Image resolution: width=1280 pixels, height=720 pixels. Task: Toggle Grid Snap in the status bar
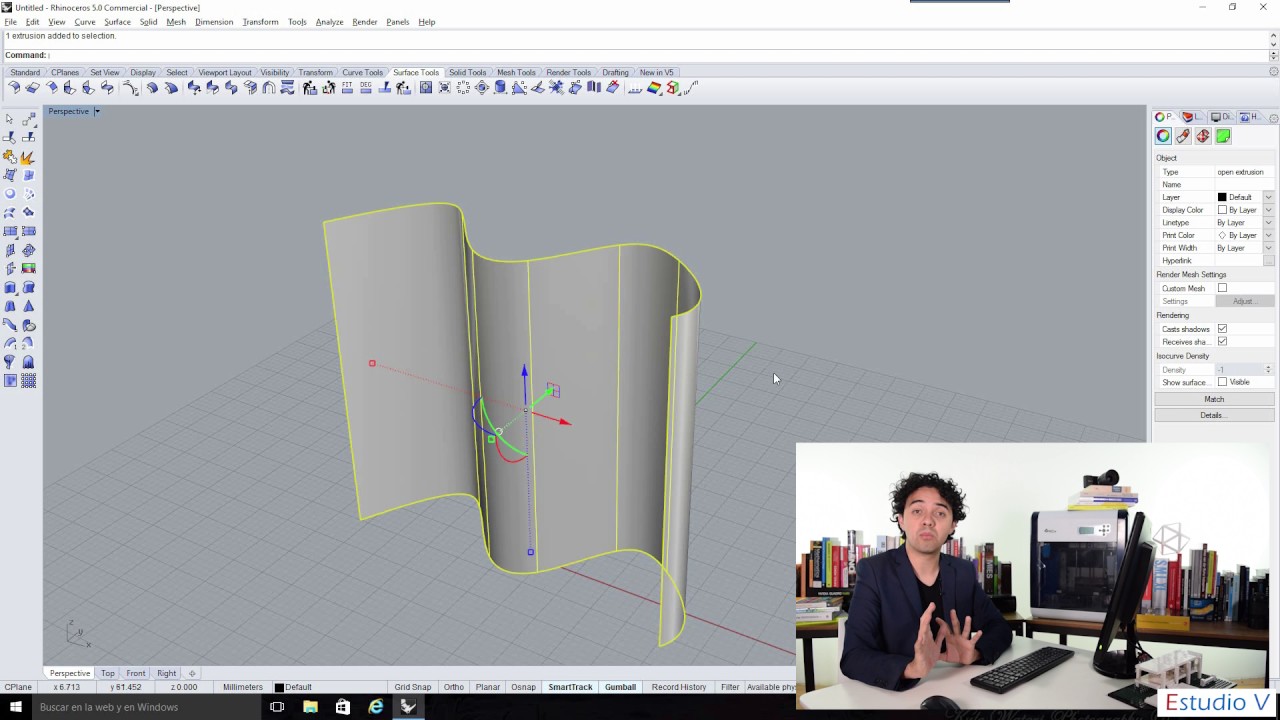tap(413, 687)
